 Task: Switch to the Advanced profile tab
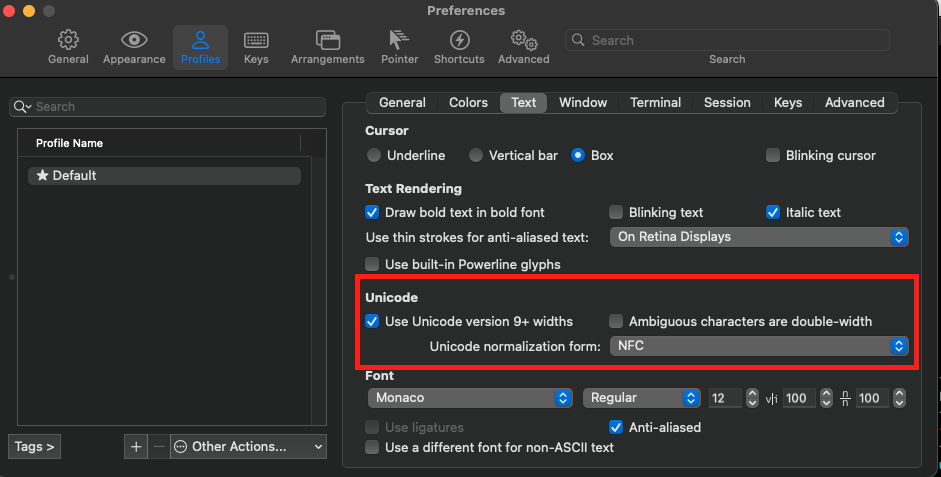[x=855, y=103]
